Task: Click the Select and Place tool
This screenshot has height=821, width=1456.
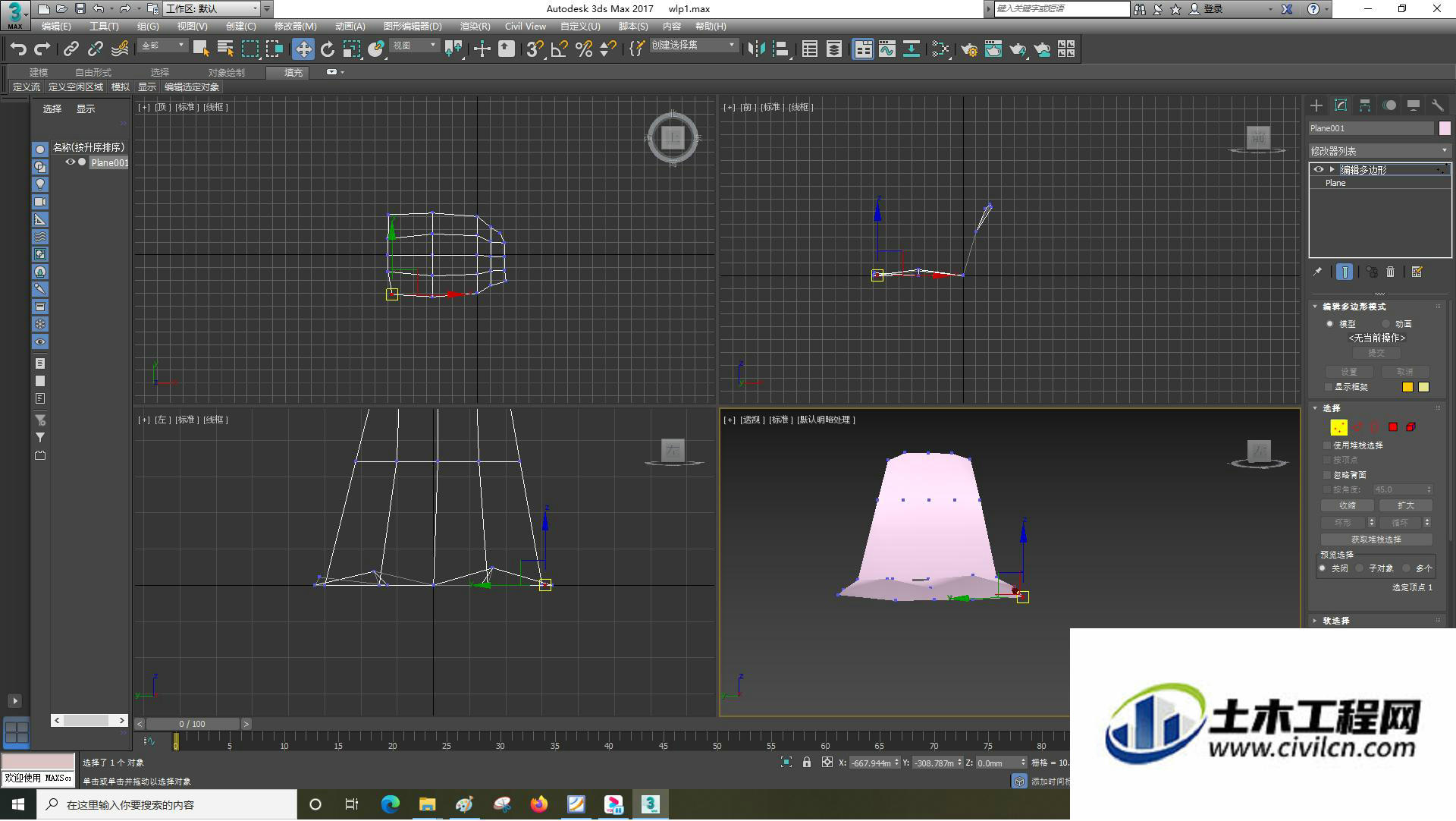Action: [375, 49]
